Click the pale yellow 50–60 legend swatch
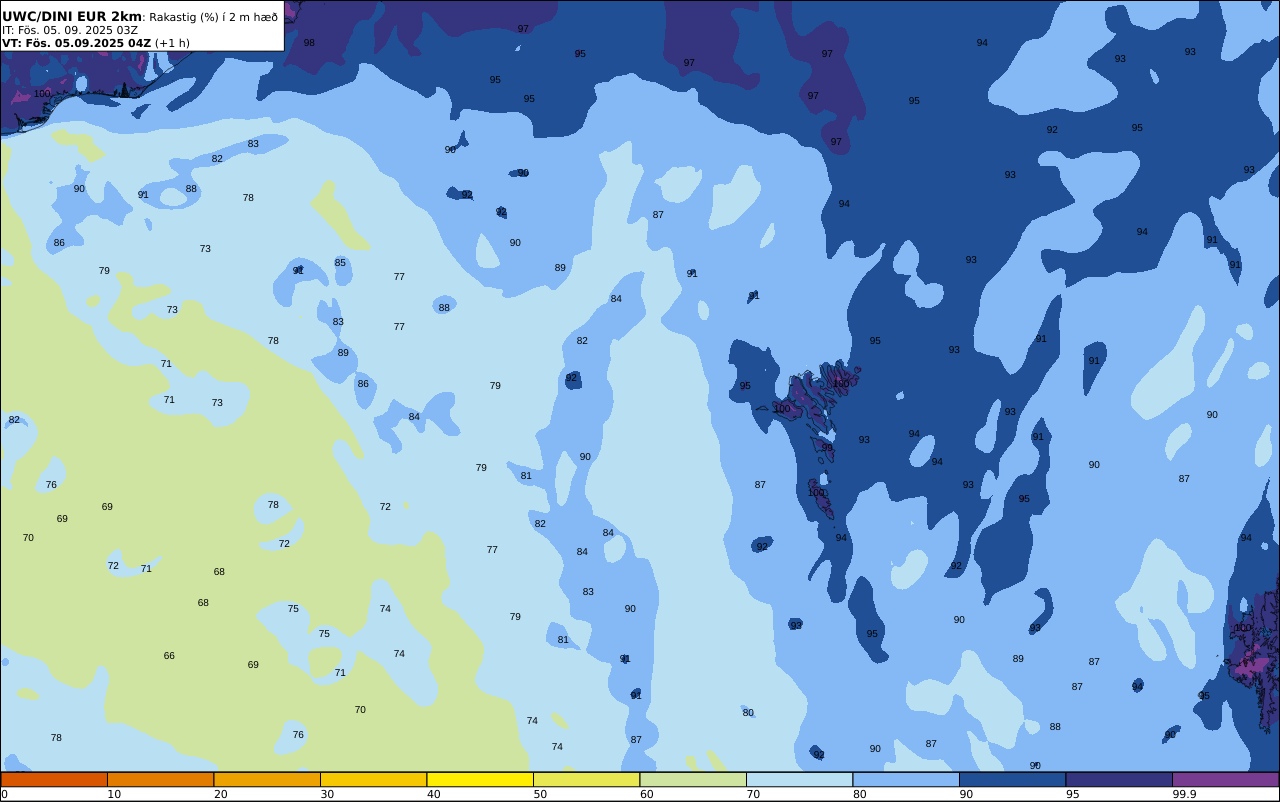The width and height of the screenshot is (1280, 802). coord(586,779)
